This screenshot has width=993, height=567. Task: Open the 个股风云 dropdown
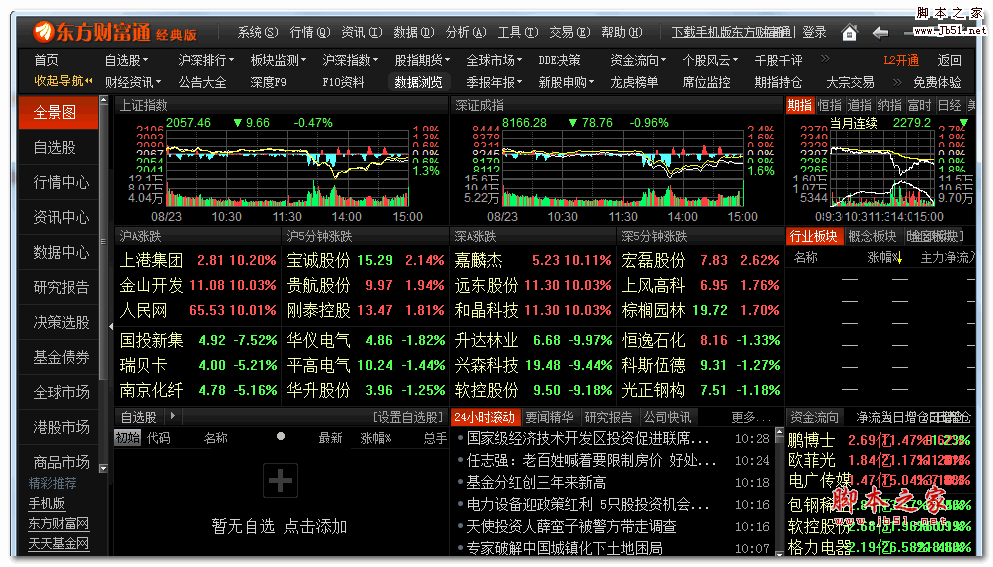pos(711,60)
